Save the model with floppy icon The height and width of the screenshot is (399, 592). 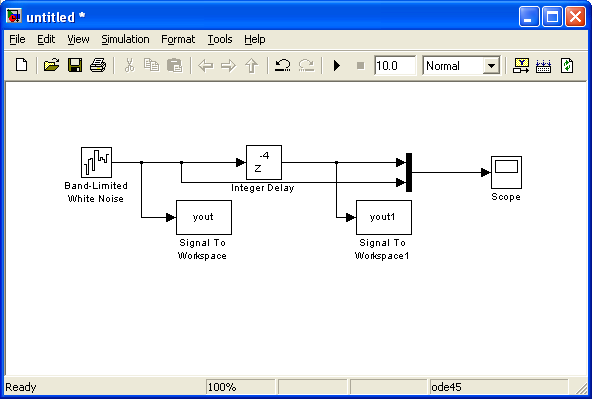[x=75, y=65]
